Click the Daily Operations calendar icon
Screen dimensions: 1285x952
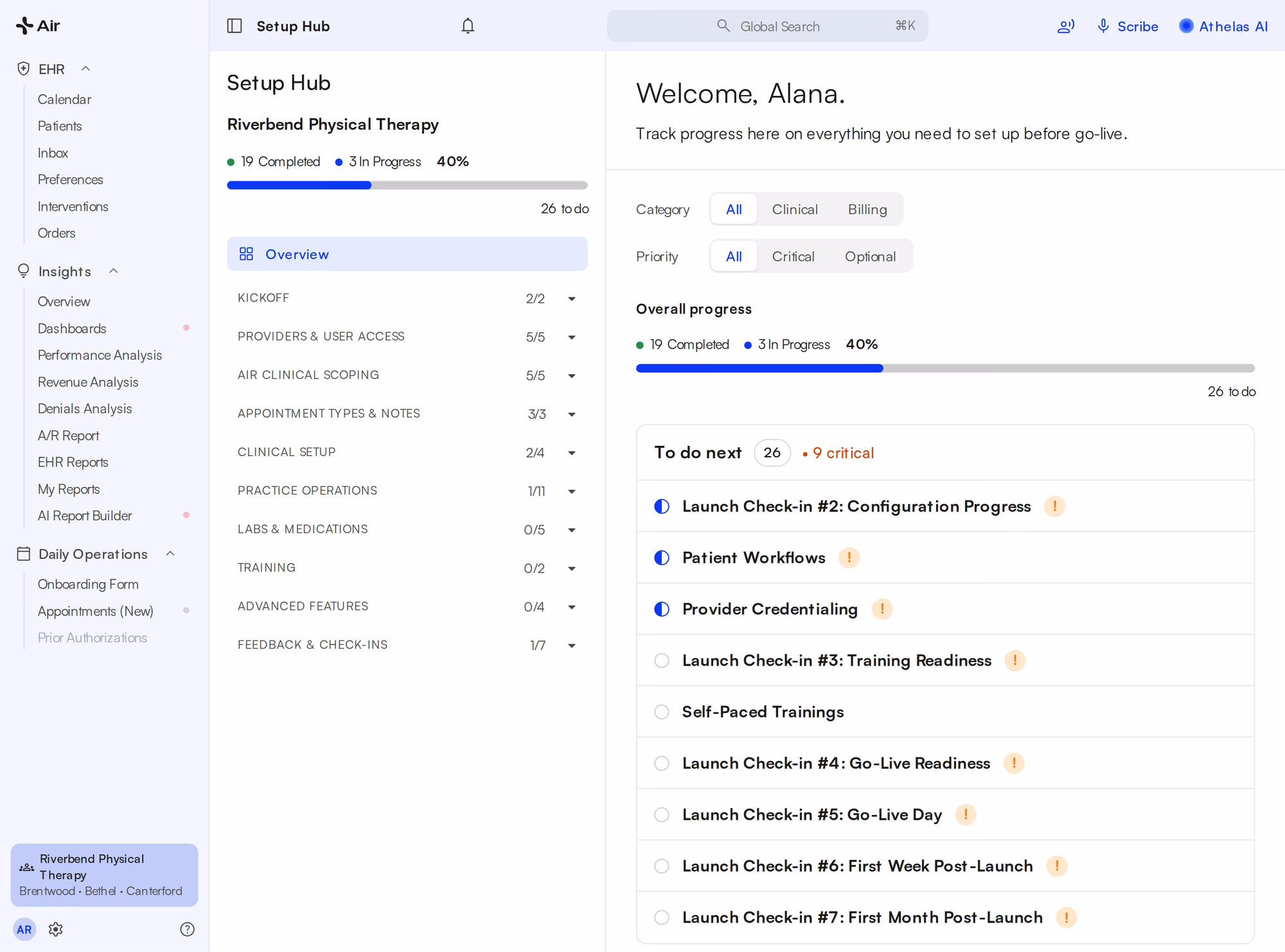[x=24, y=554]
